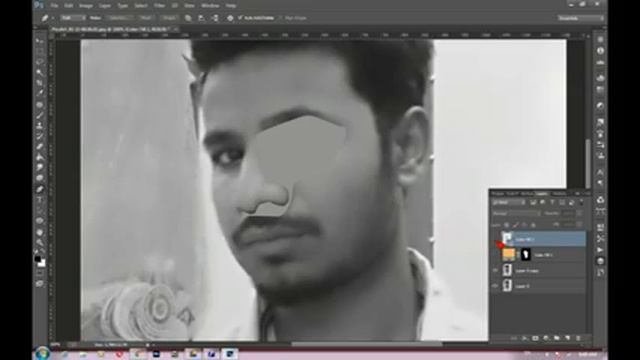The image size is (640, 360).
Task: Create a new layer from Layers panel
Action: pyautogui.click(x=567, y=338)
